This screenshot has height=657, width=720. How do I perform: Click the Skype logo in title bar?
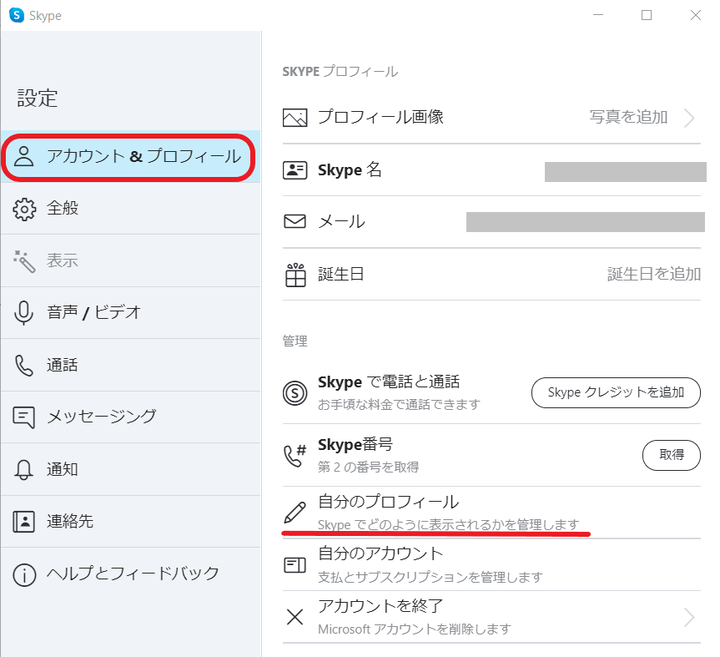[17, 15]
